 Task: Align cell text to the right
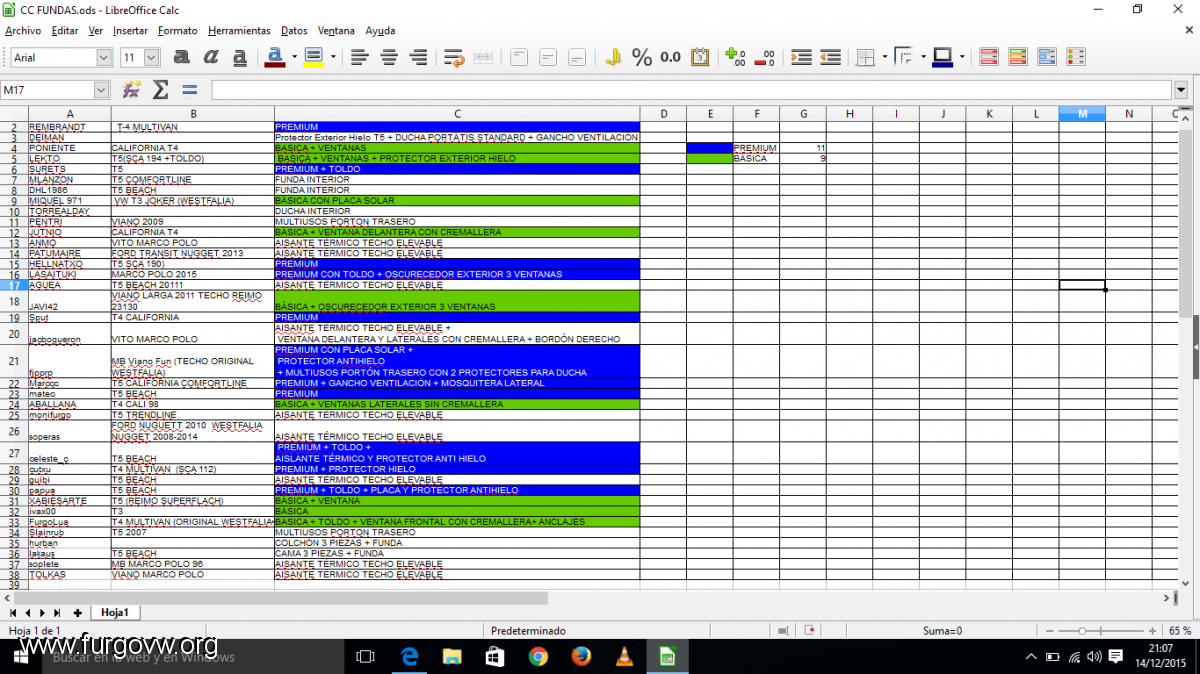(419, 57)
